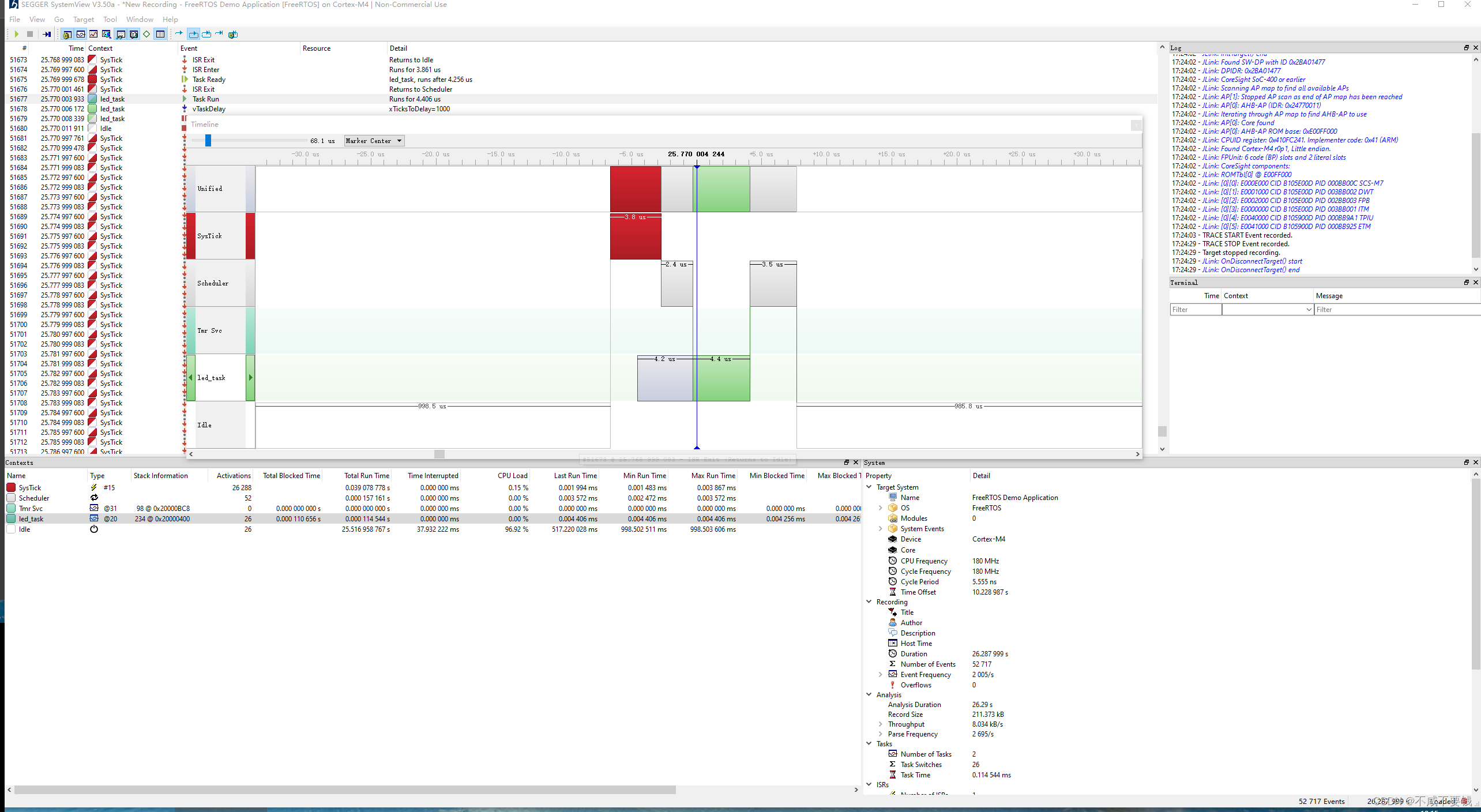This screenshot has height=812, width=1481.
Task: Collapse the Target System tree node
Action: coord(869,487)
